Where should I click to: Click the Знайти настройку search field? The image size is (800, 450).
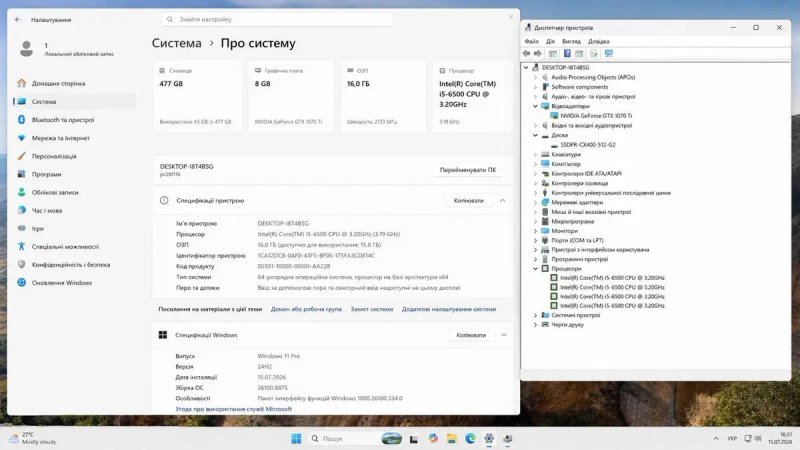click(x=278, y=19)
